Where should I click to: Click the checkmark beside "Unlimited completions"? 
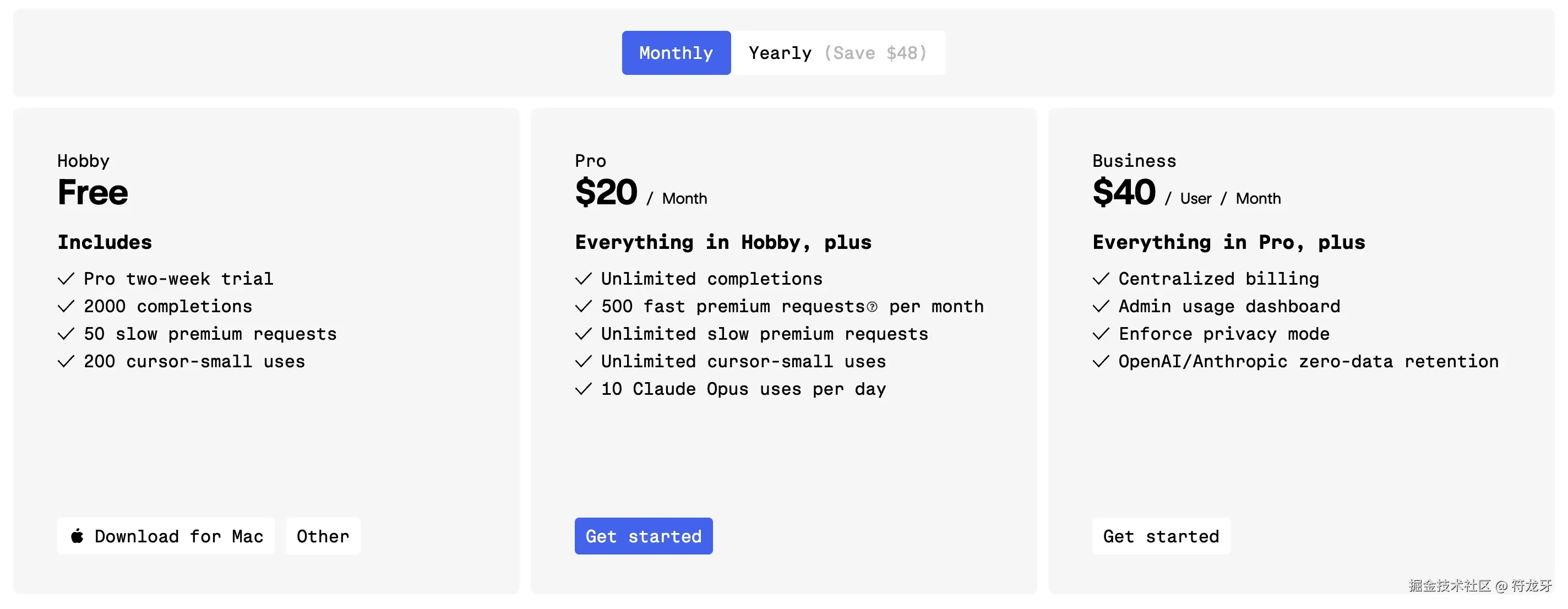pos(583,279)
